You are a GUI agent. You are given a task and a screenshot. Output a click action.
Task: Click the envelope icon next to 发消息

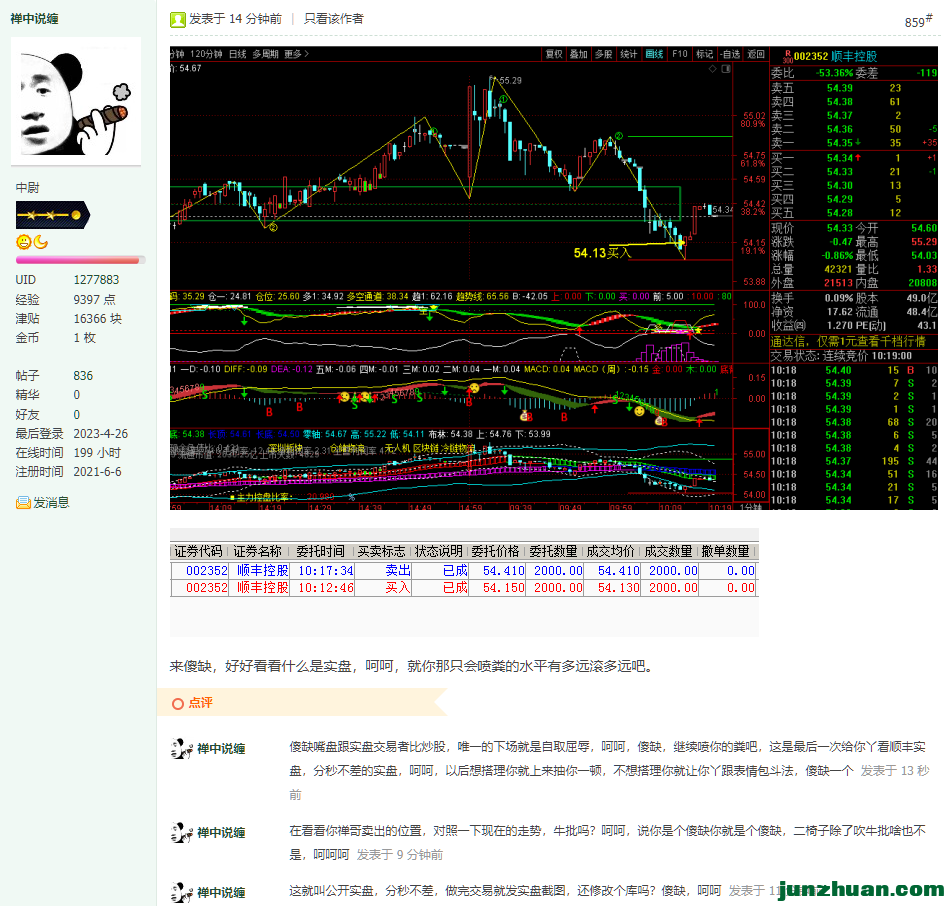click(23, 503)
